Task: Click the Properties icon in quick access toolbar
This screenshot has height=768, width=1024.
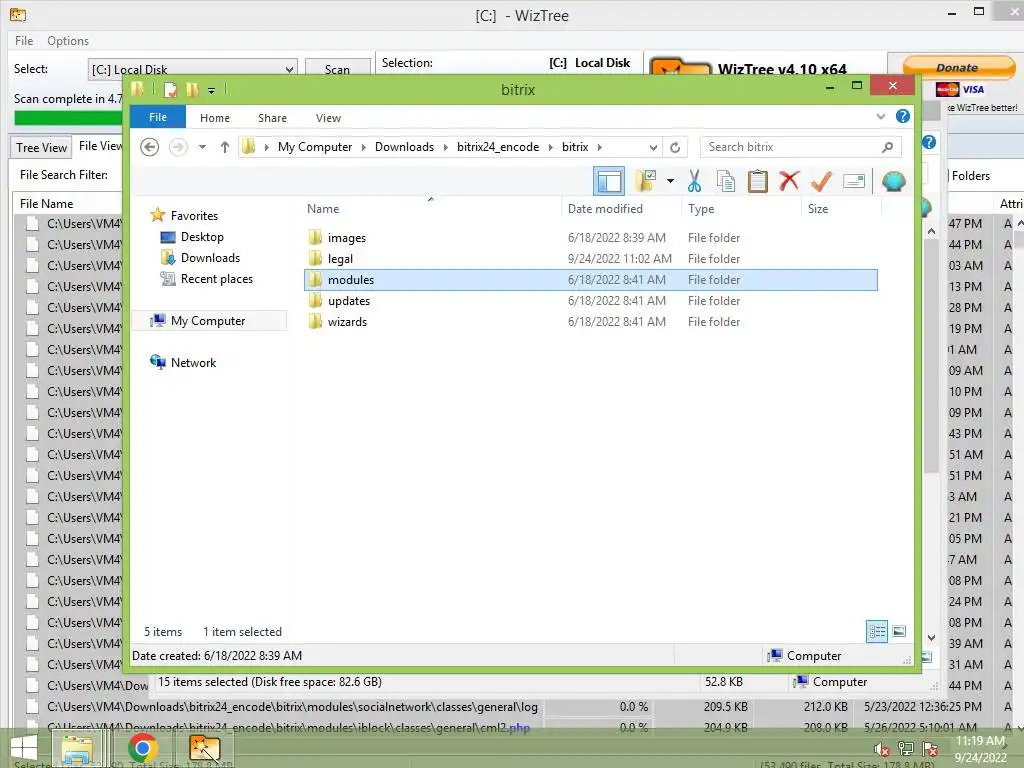Action: coord(170,89)
